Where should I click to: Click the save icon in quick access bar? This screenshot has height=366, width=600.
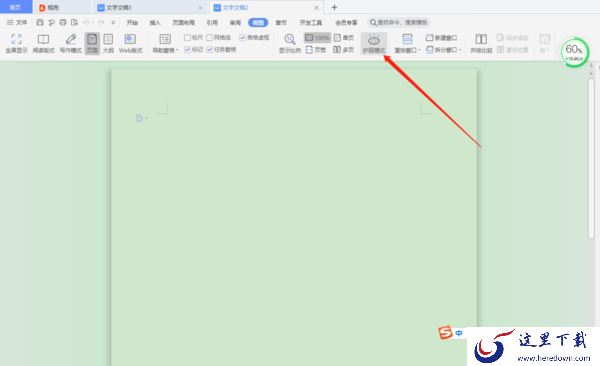pyautogui.click(x=39, y=22)
